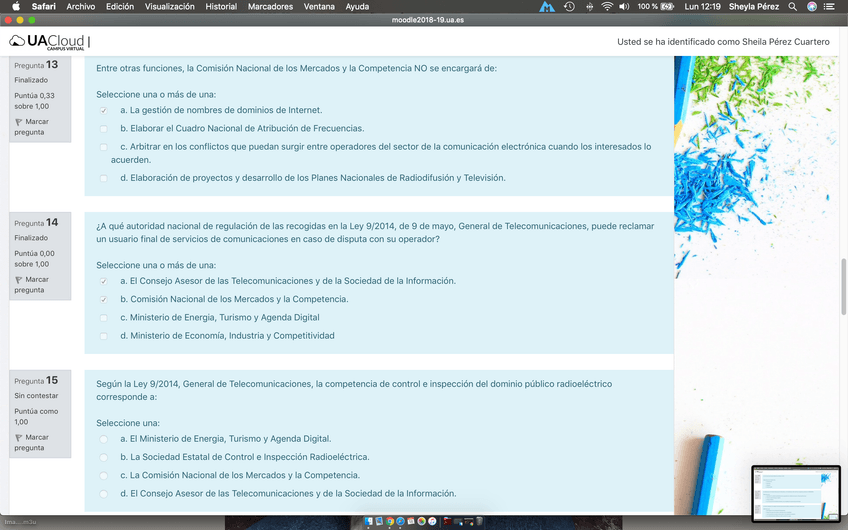Open Time Machine menu bar icon
Image resolution: width=848 pixels, height=530 pixels.
point(569,6)
